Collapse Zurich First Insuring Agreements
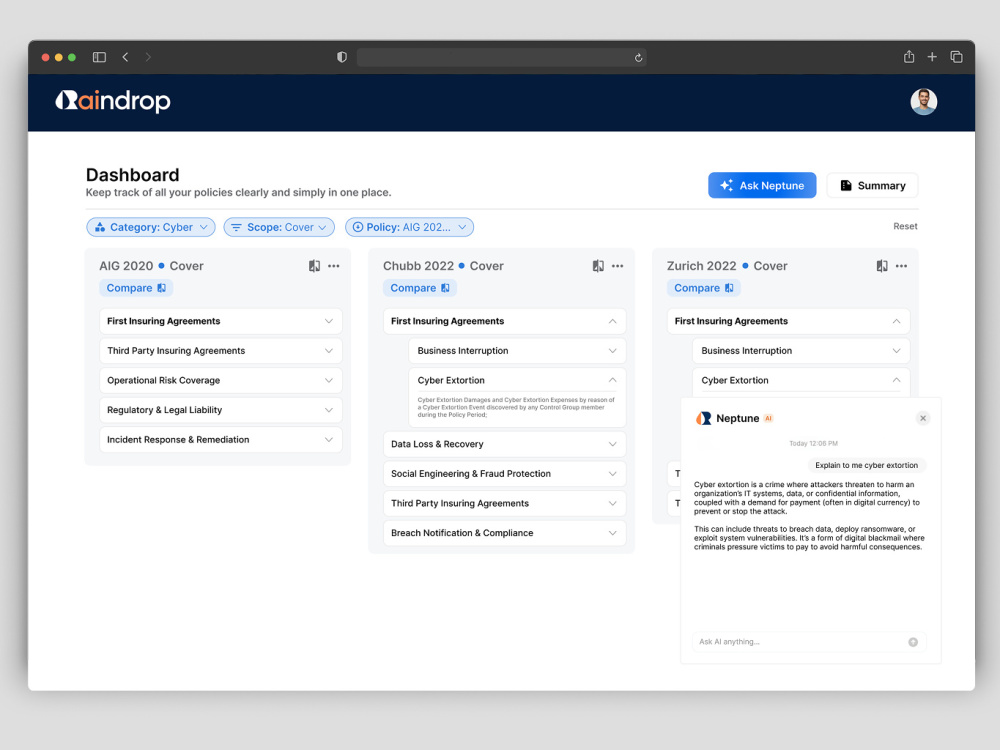The width and height of the screenshot is (1000, 750). pos(788,321)
